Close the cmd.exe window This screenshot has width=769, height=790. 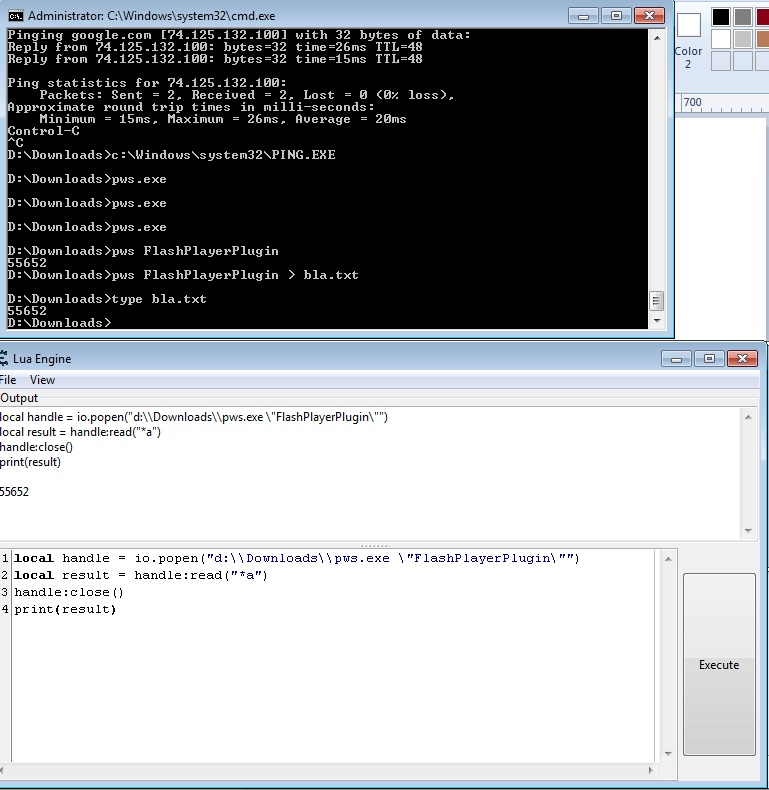tap(647, 15)
